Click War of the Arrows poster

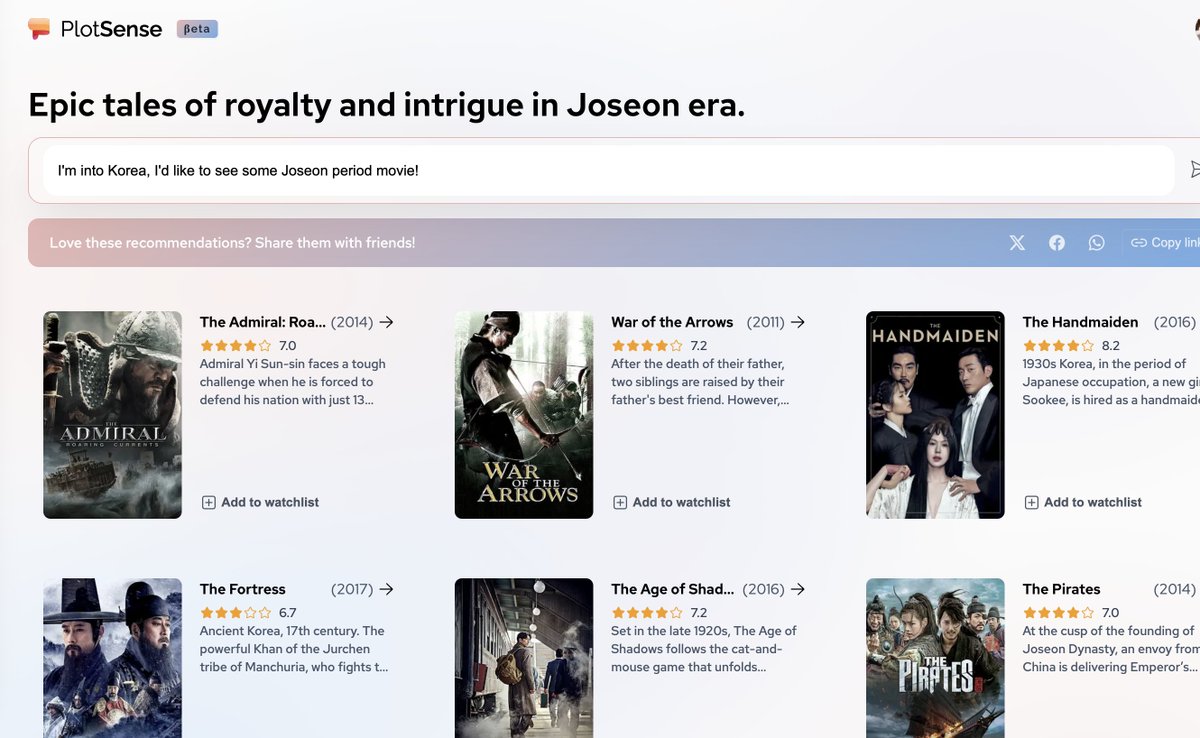tap(524, 415)
